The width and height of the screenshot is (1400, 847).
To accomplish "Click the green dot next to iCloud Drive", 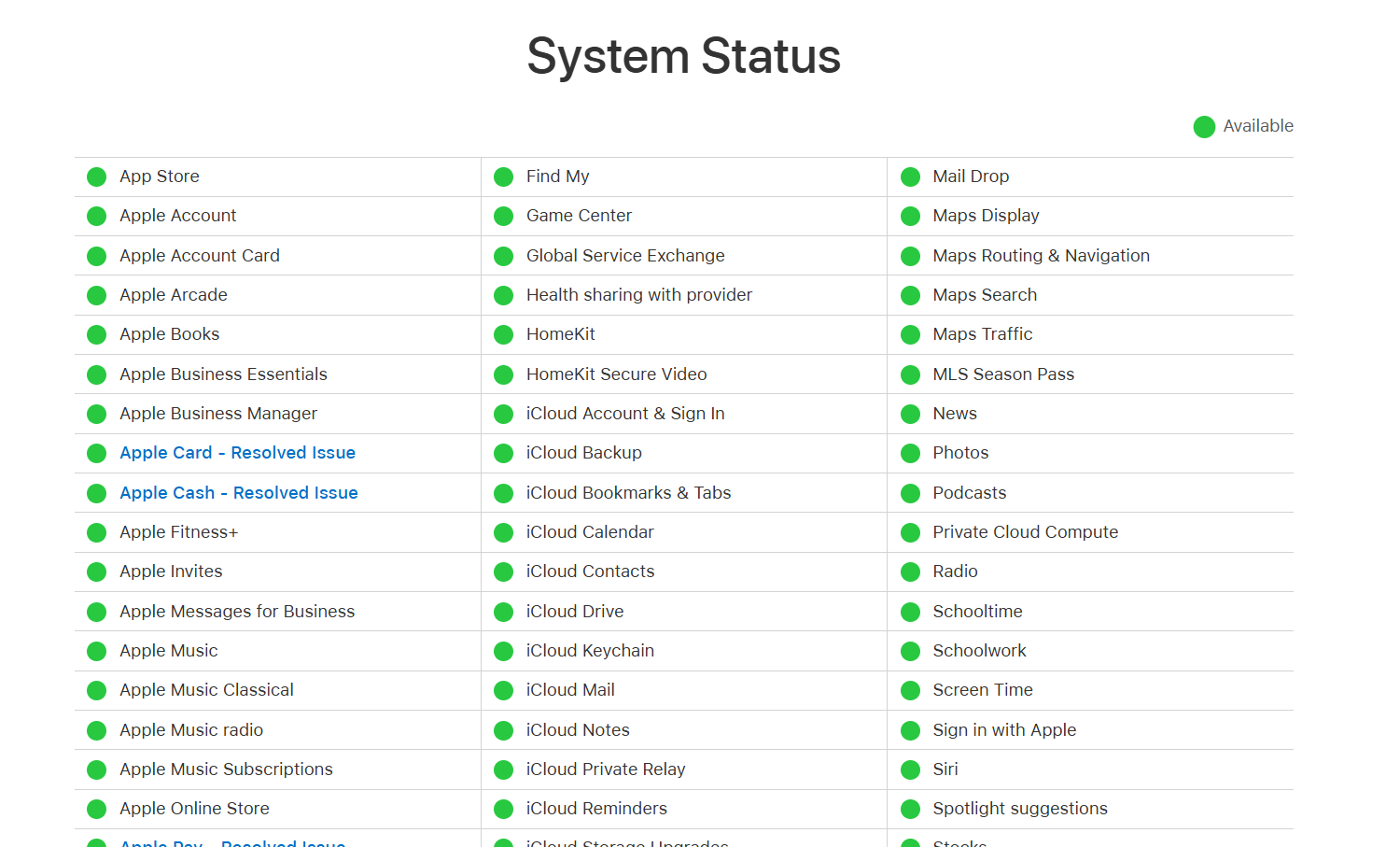I will (x=503, y=613).
